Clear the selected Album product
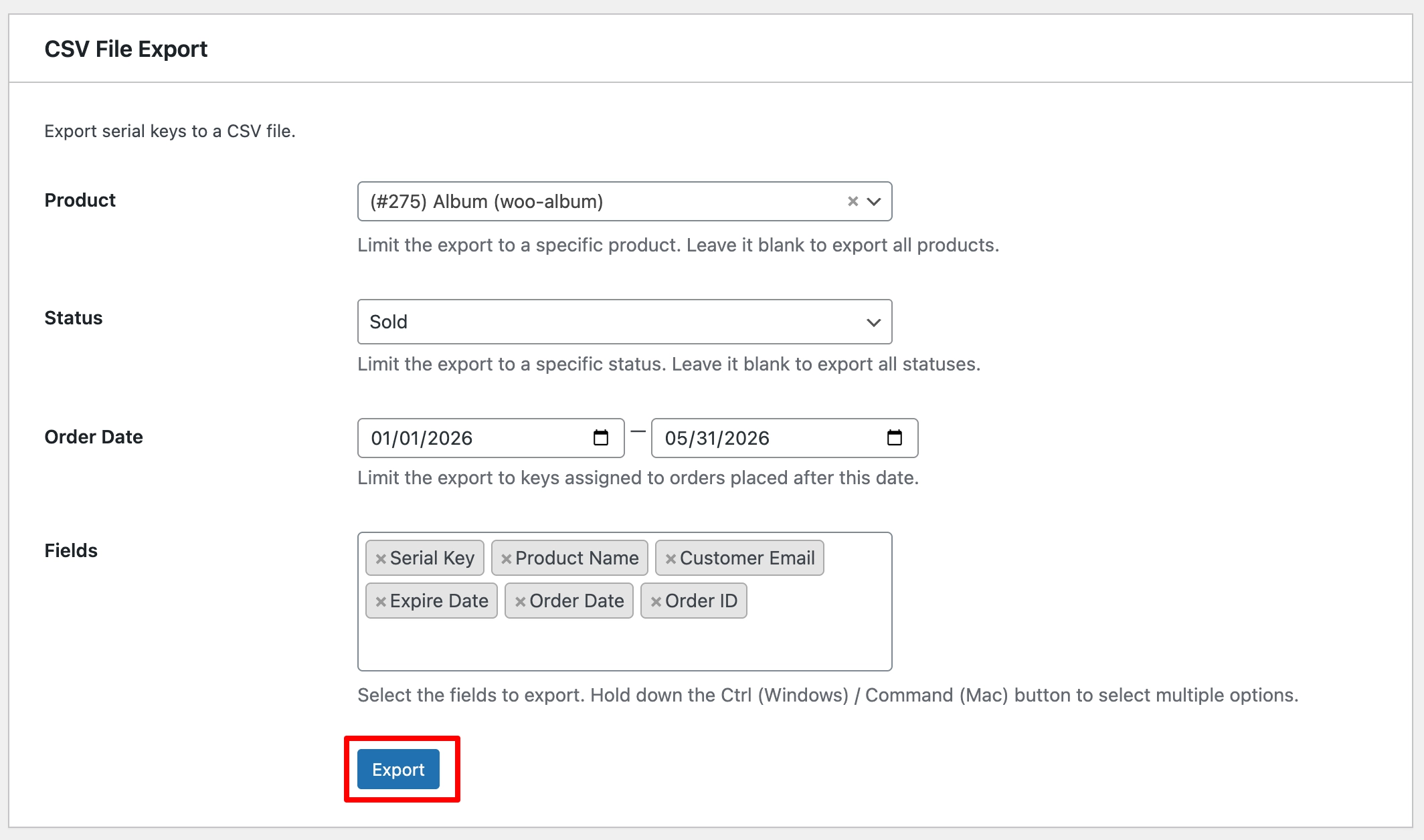 (853, 201)
